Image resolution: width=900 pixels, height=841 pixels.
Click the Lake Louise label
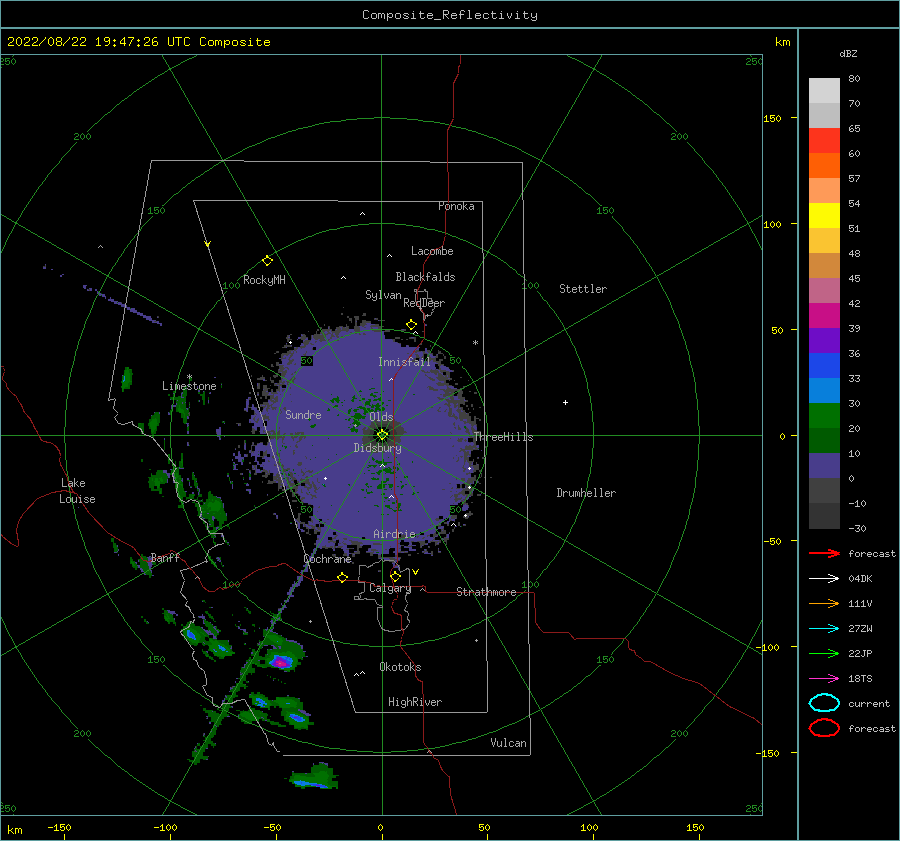(x=77, y=491)
